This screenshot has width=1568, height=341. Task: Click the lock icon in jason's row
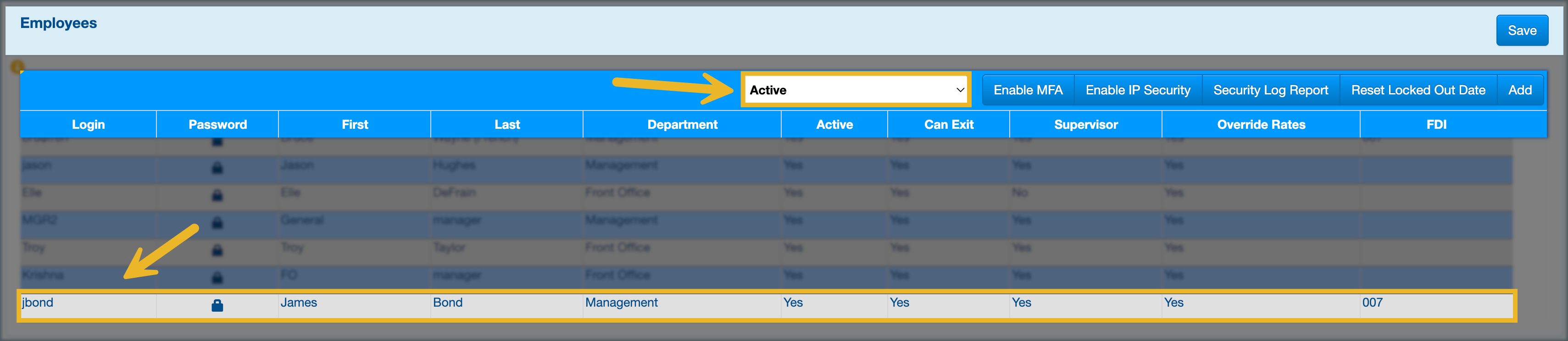pyautogui.click(x=217, y=168)
